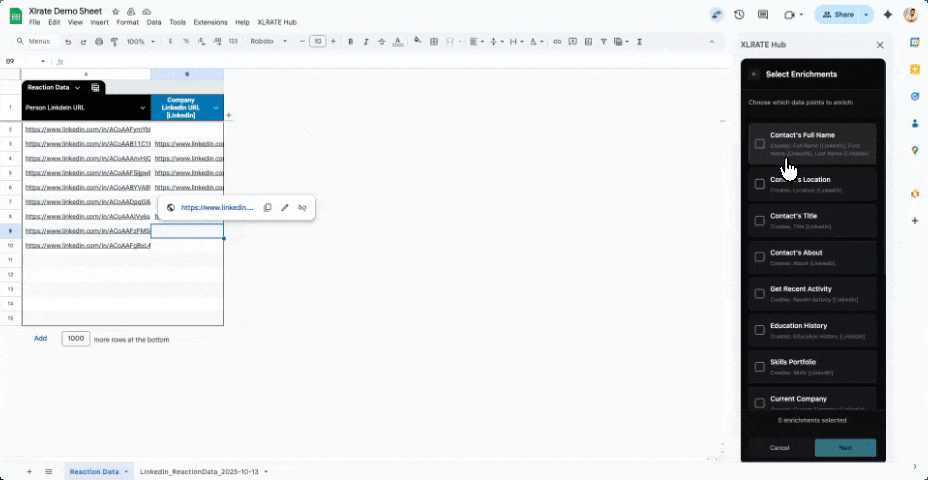Click the rows count input field
Screen dimensions: 928x480
[76, 339]
